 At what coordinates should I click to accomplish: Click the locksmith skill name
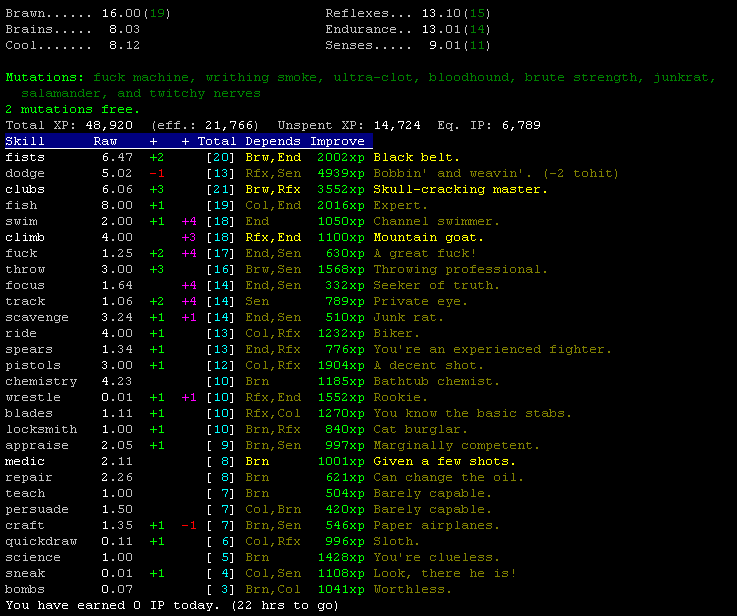coord(41,429)
